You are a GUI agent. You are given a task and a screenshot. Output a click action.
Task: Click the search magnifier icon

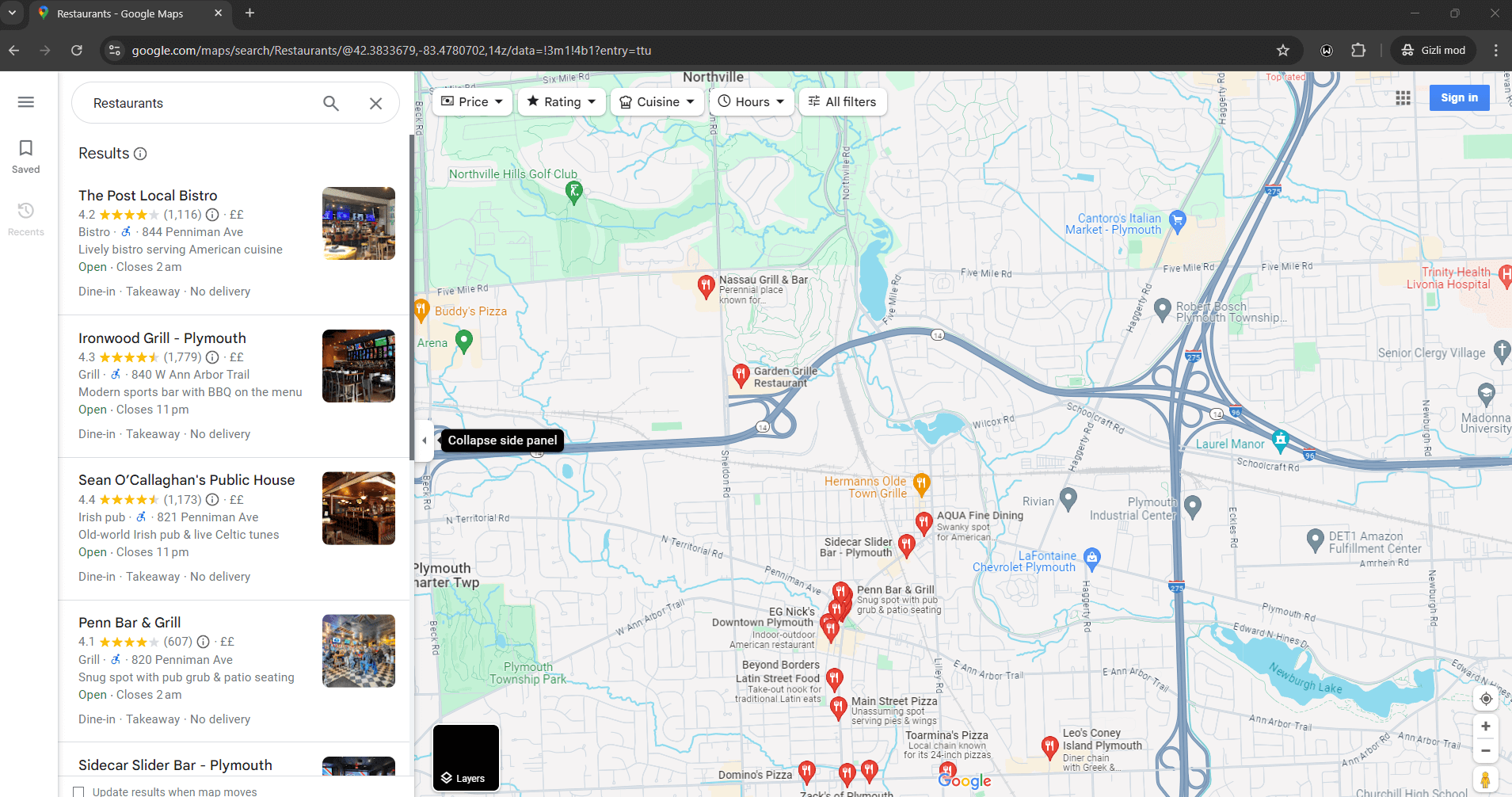(x=331, y=103)
